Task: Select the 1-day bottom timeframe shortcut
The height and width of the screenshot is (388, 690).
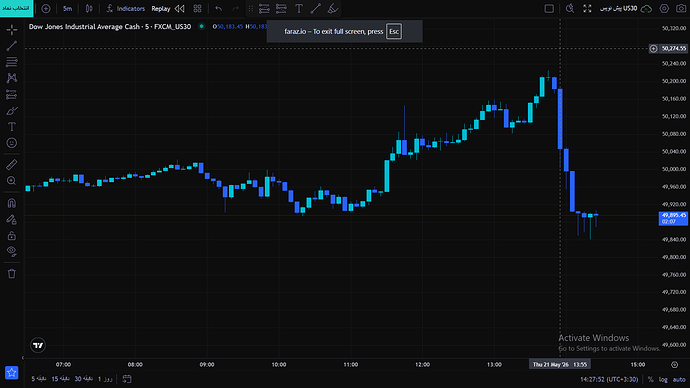Action: [x=105, y=379]
